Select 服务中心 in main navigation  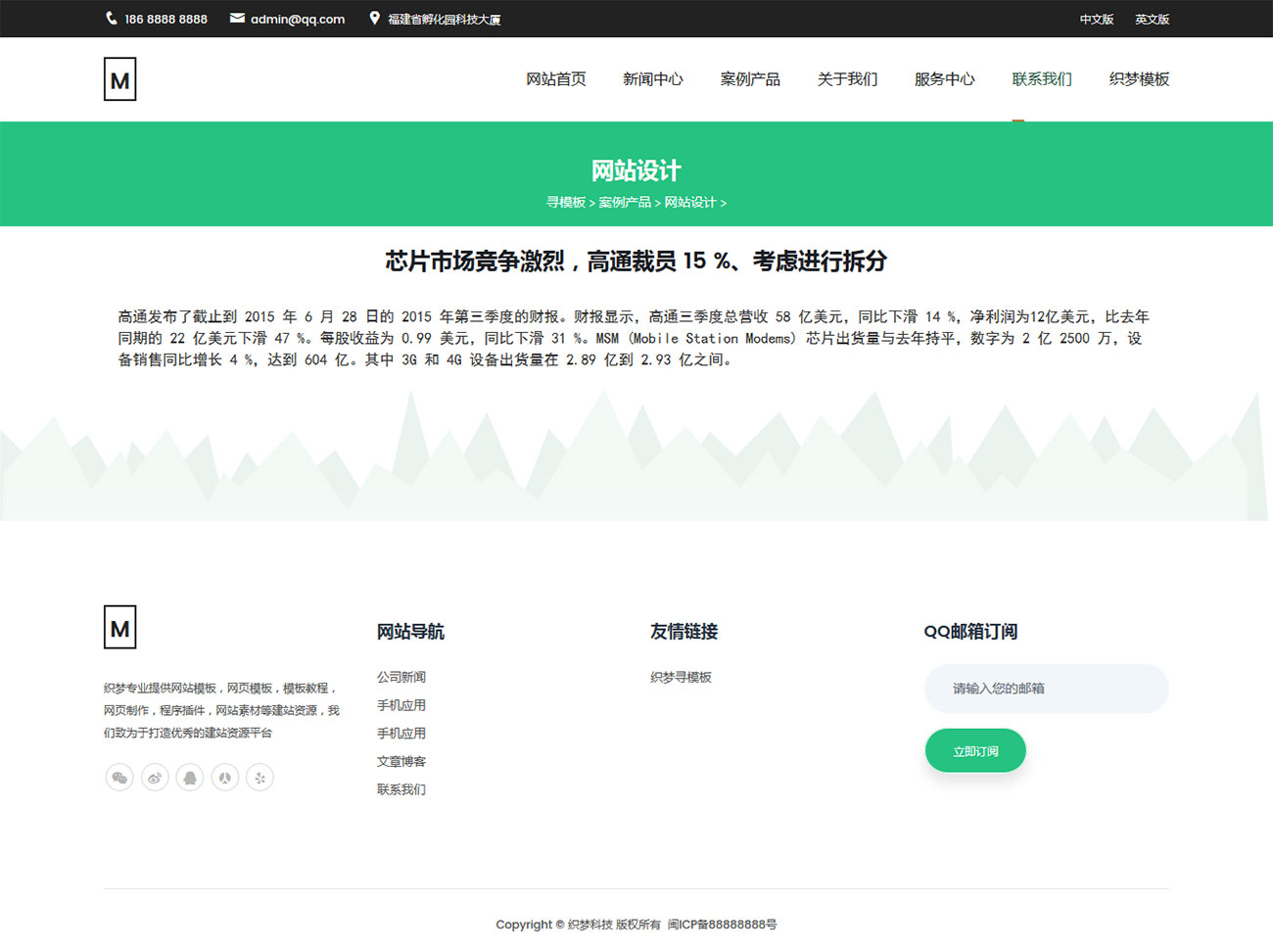[944, 79]
